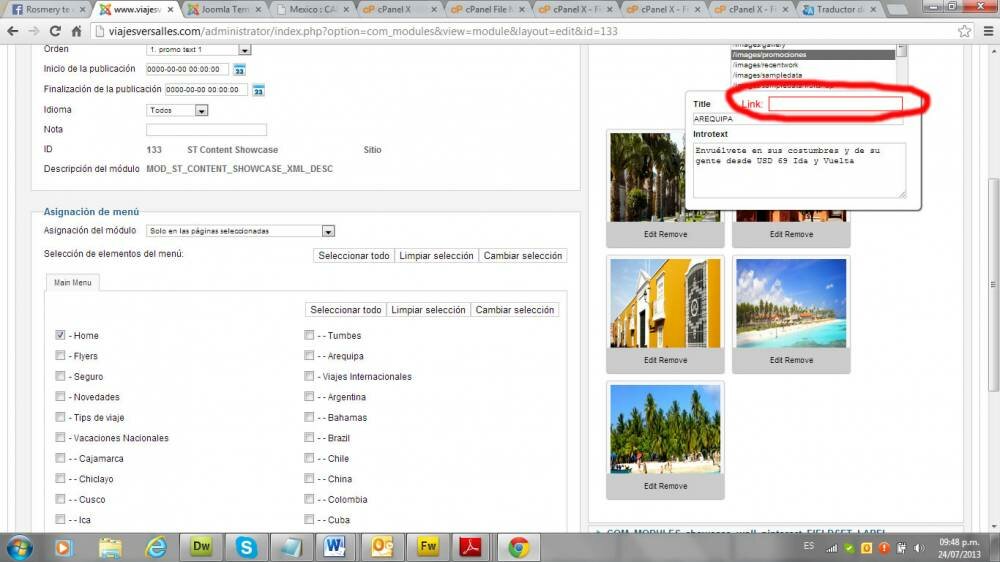Open Dreamweaver from the taskbar

click(201, 547)
